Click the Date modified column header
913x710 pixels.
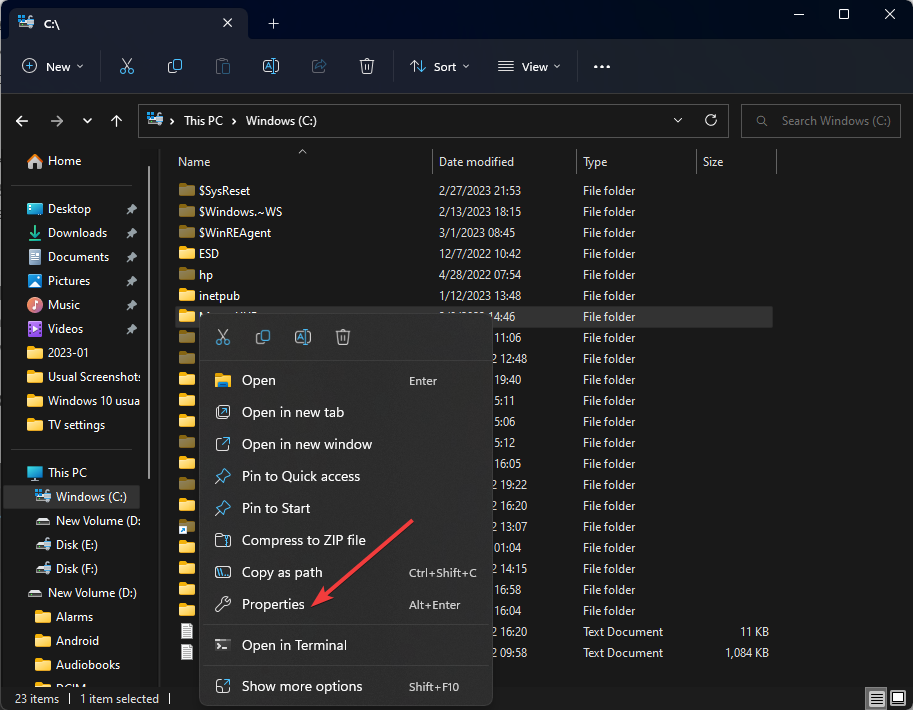coord(476,162)
